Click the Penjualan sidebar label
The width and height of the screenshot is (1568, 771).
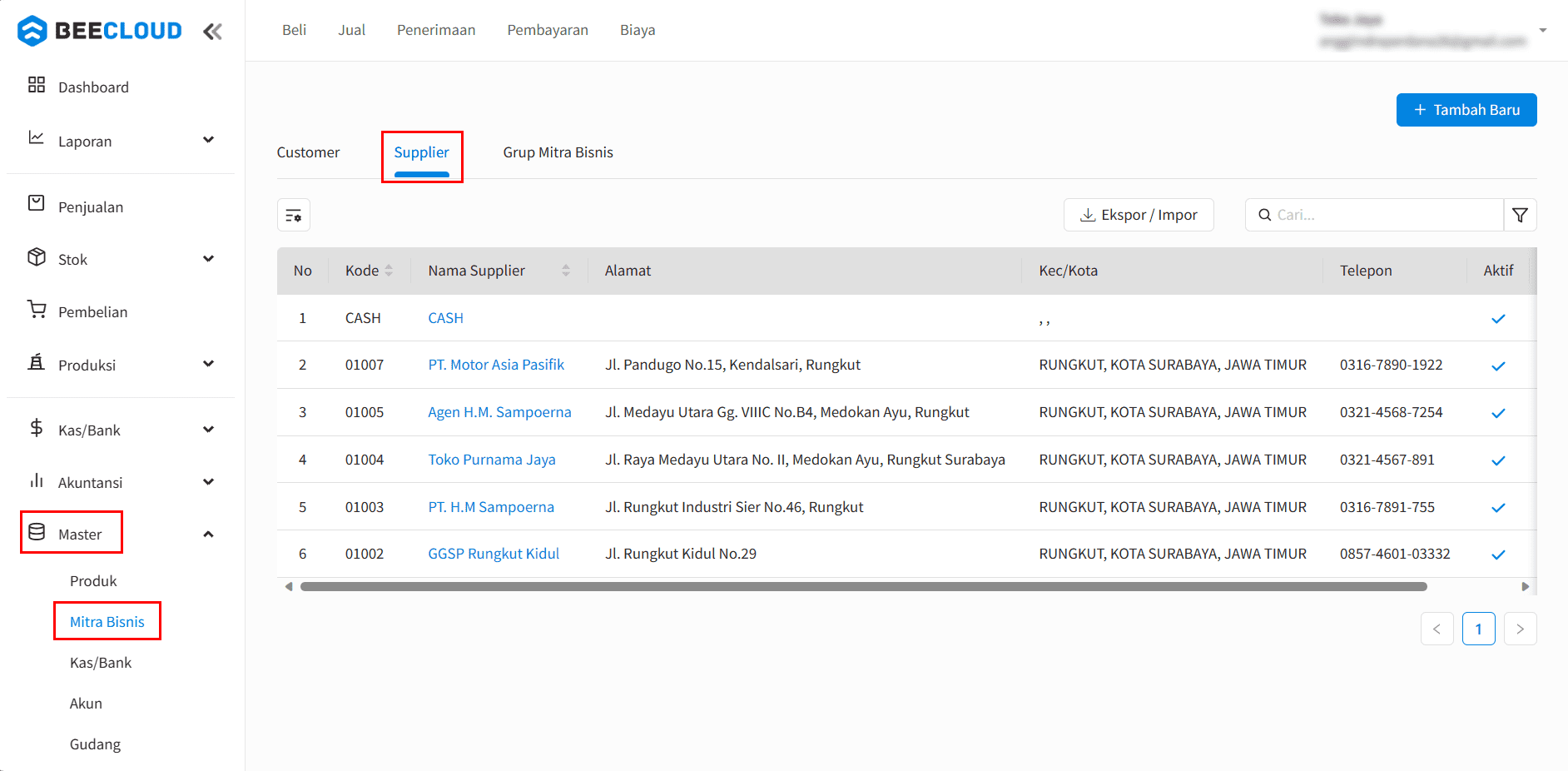click(91, 207)
